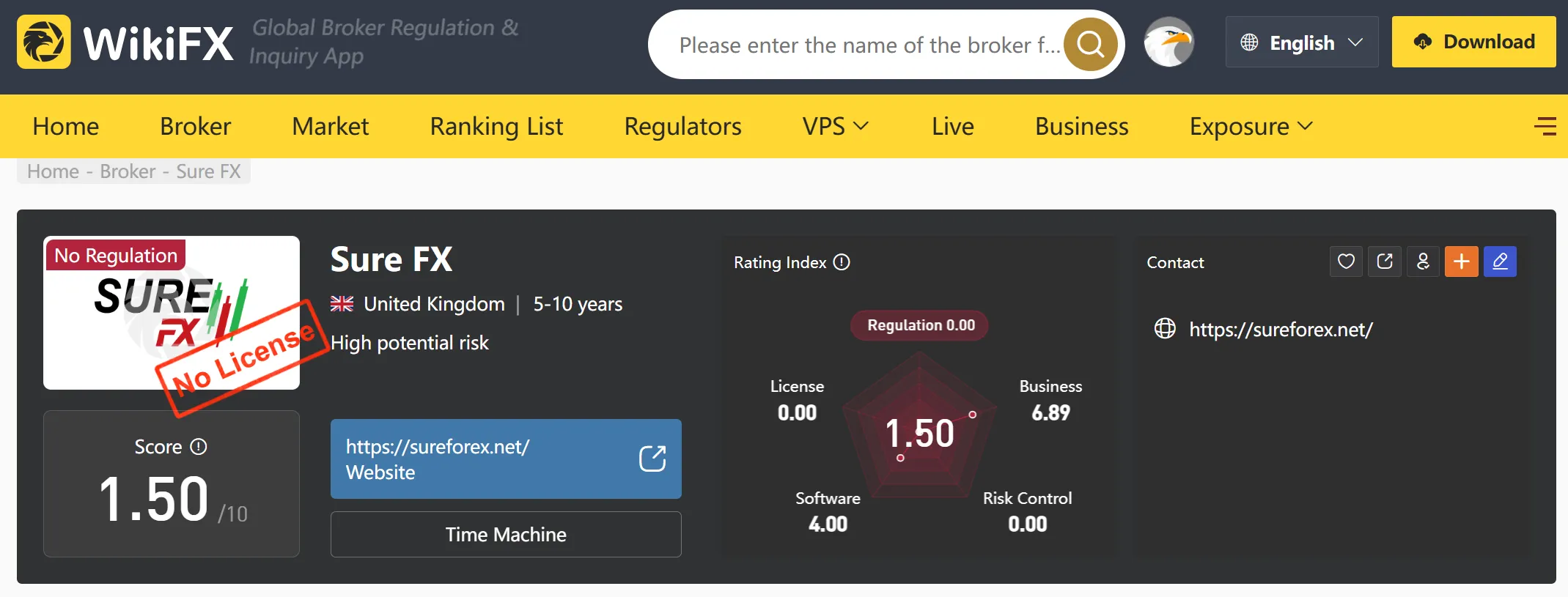Click the Time Machine button
The height and width of the screenshot is (597, 1568).
click(506, 534)
